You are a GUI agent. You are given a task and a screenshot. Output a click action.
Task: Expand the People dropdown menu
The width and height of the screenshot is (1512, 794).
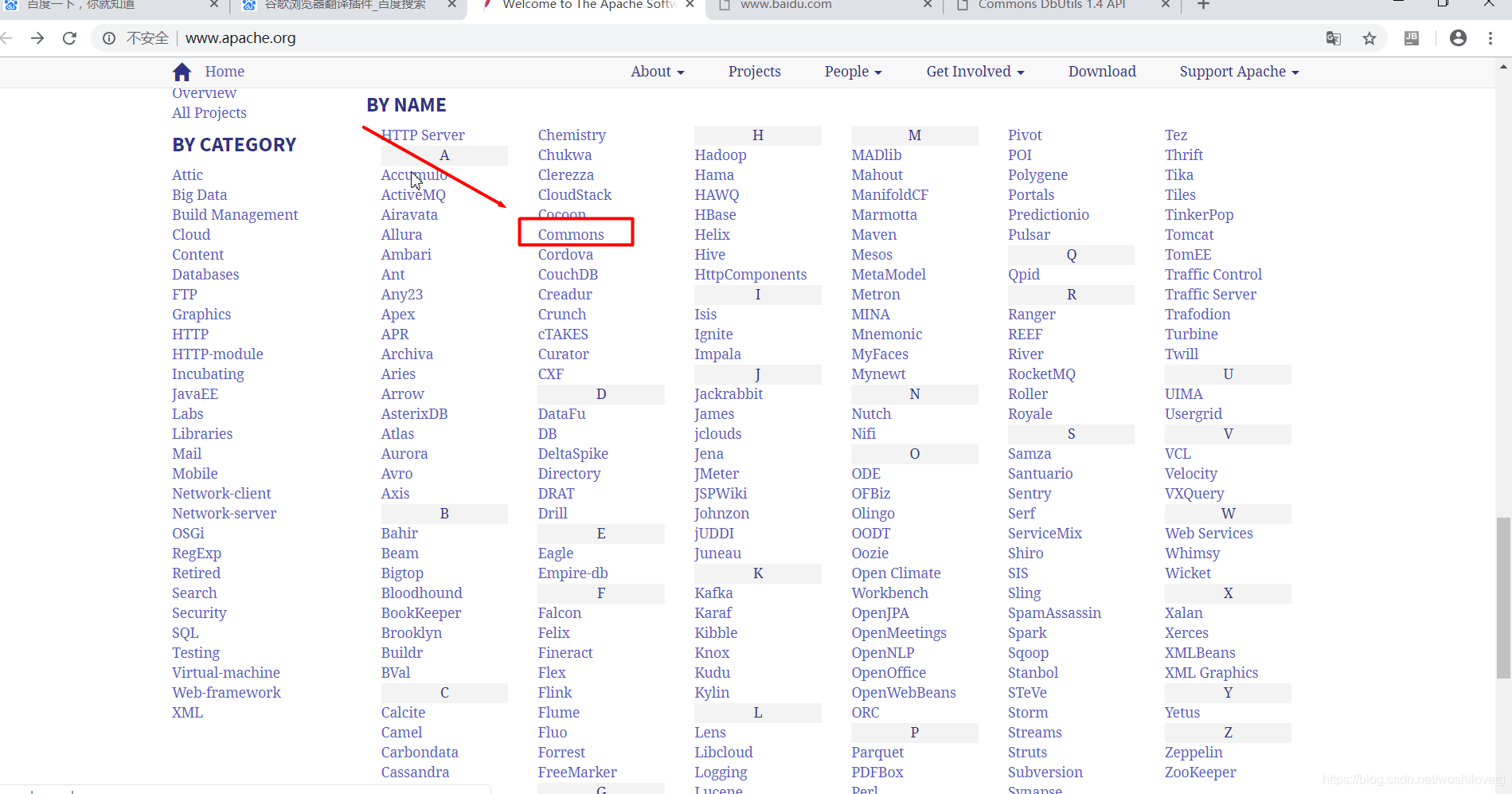(x=854, y=72)
